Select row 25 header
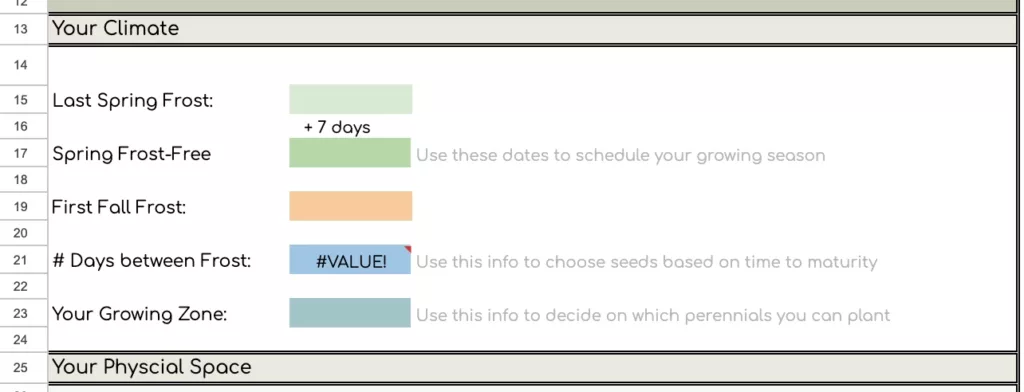 (x=20, y=368)
